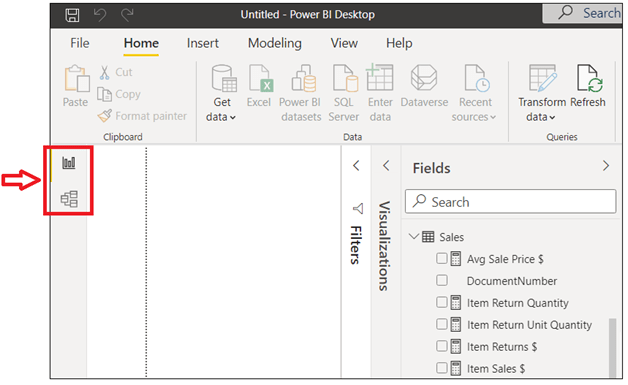Check the Avg Sale Price $ field
The height and width of the screenshot is (385, 628).
click(x=442, y=258)
